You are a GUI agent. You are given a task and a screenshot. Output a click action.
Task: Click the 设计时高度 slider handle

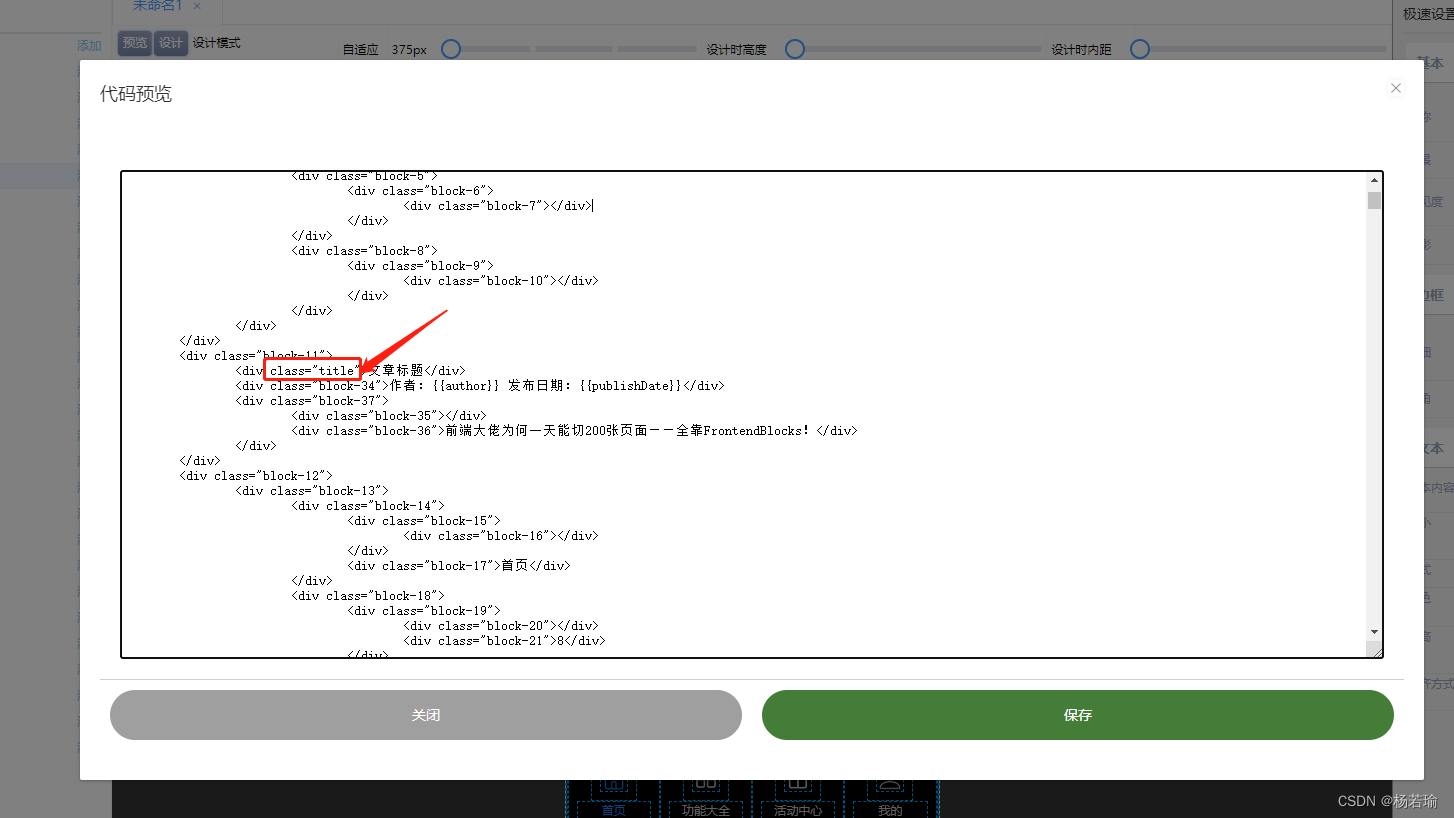pos(794,49)
